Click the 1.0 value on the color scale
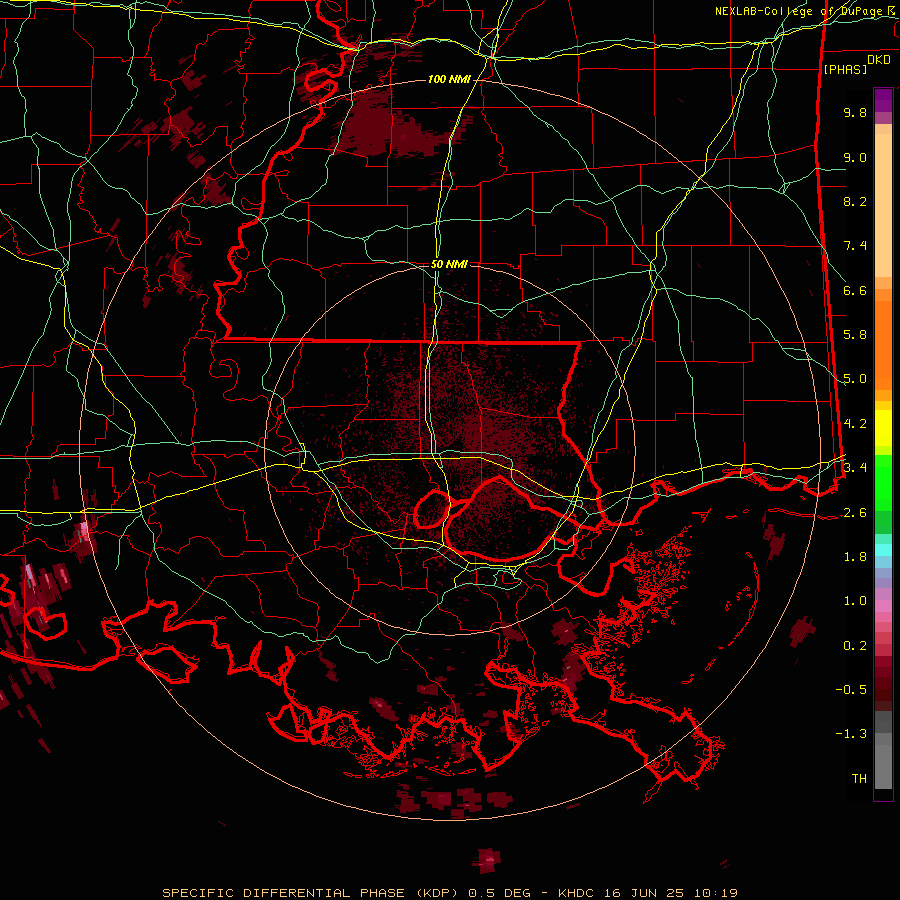The image size is (900, 900). pyautogui.click(x=855, y=601)
